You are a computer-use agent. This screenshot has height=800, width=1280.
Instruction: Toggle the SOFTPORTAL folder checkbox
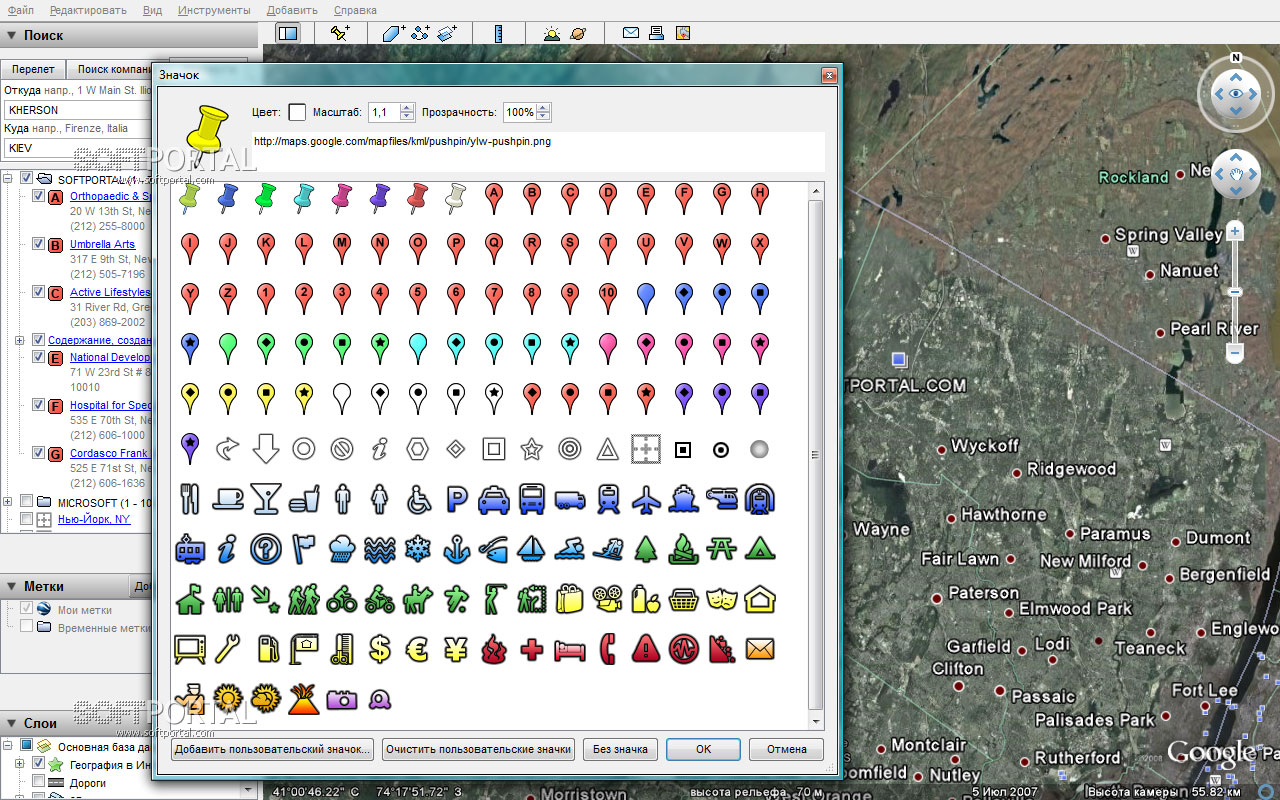(27, 178)
